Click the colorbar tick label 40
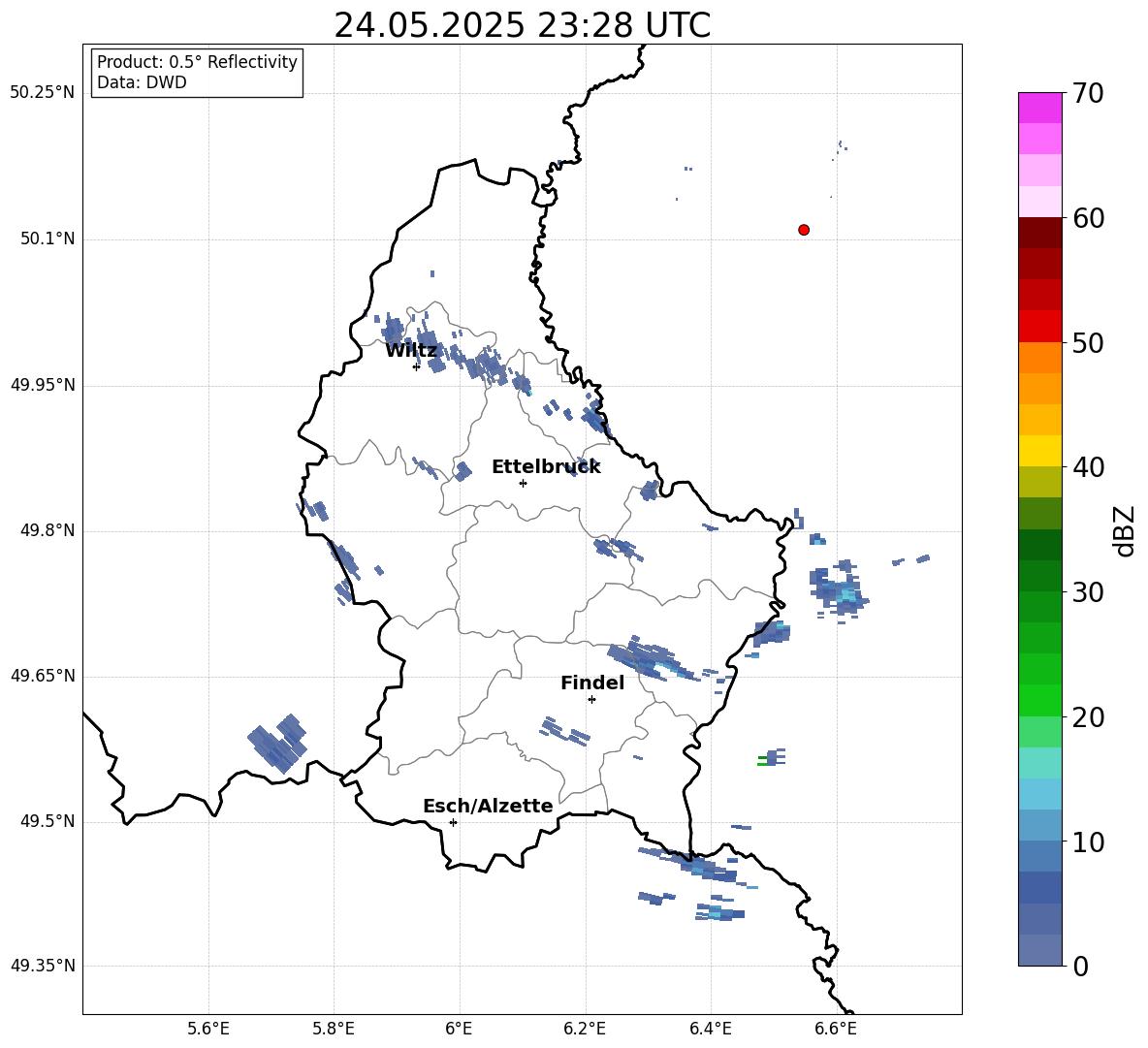The width and height of the screenshot is (1148, 1048). click(1087, 467)
